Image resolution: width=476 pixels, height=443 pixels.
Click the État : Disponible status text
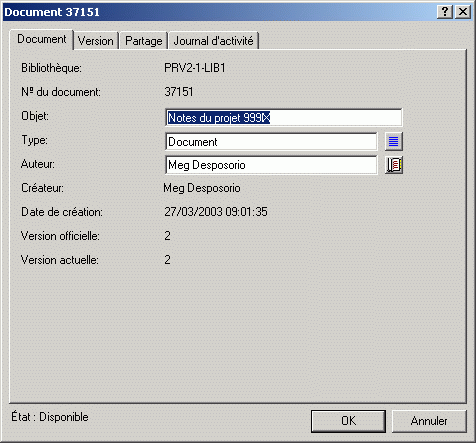click(x=50, y=417)
